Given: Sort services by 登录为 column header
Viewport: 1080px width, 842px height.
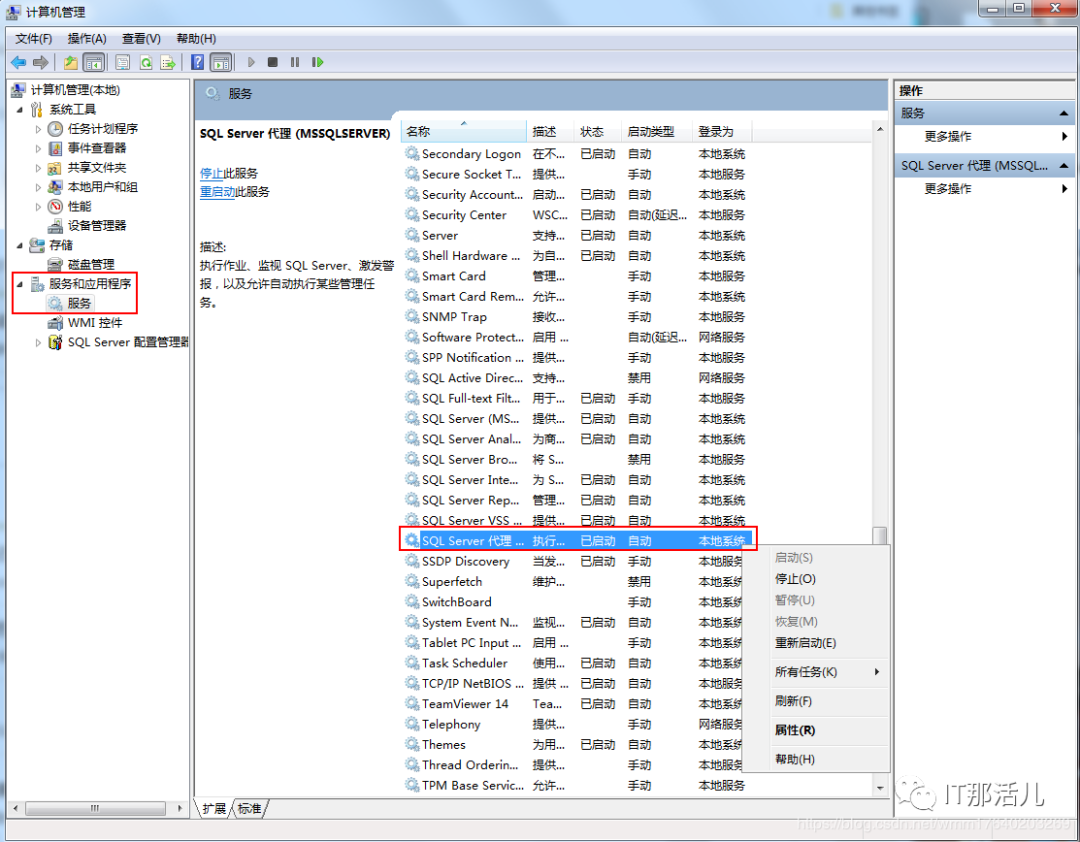Looking at the screenshot, I should (721, 132).
